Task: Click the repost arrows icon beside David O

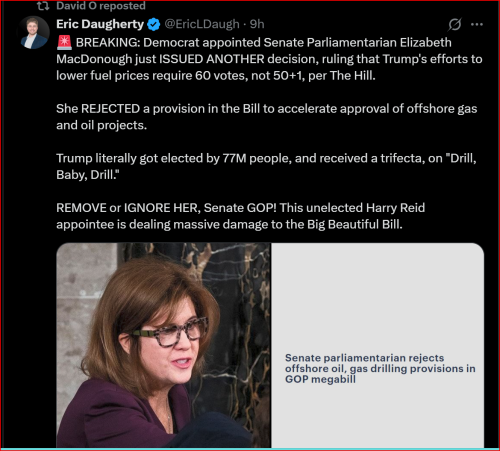Action: click(x=43, y=6)
